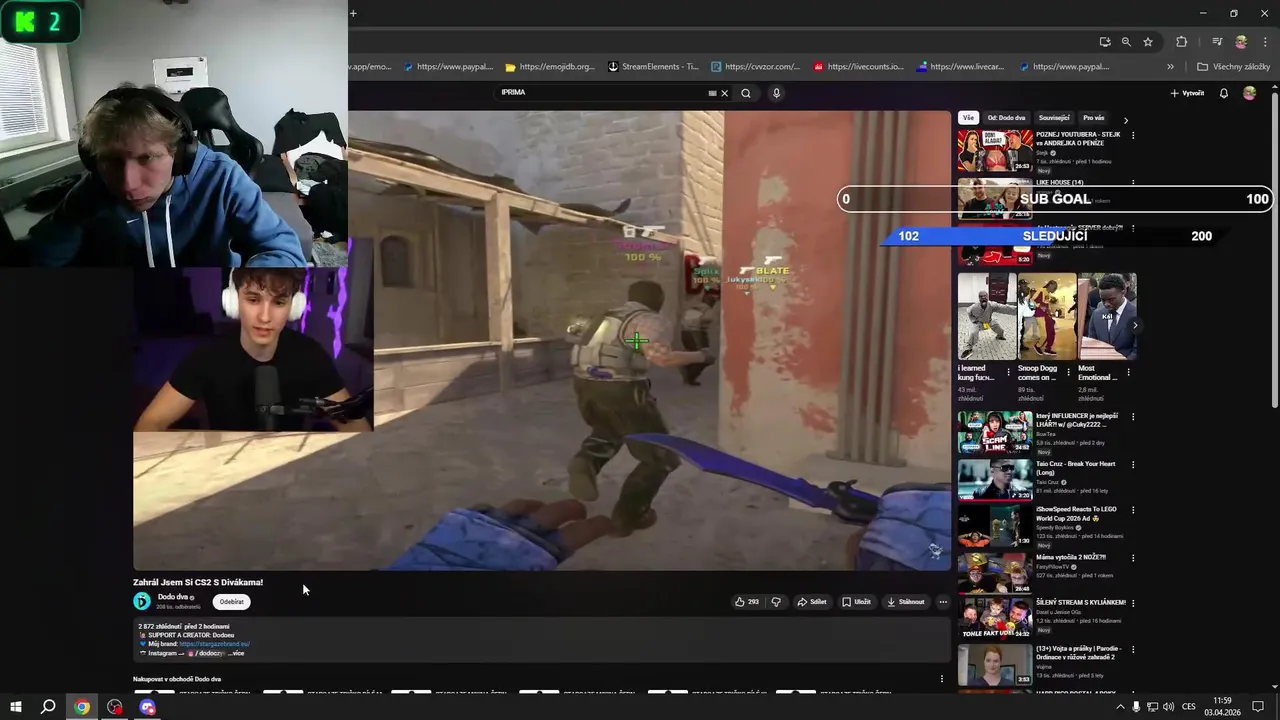This screenshot has height=720, width=1280.
Task: Open Chrome extensions puzzle icon
Action: [1182, 42]
